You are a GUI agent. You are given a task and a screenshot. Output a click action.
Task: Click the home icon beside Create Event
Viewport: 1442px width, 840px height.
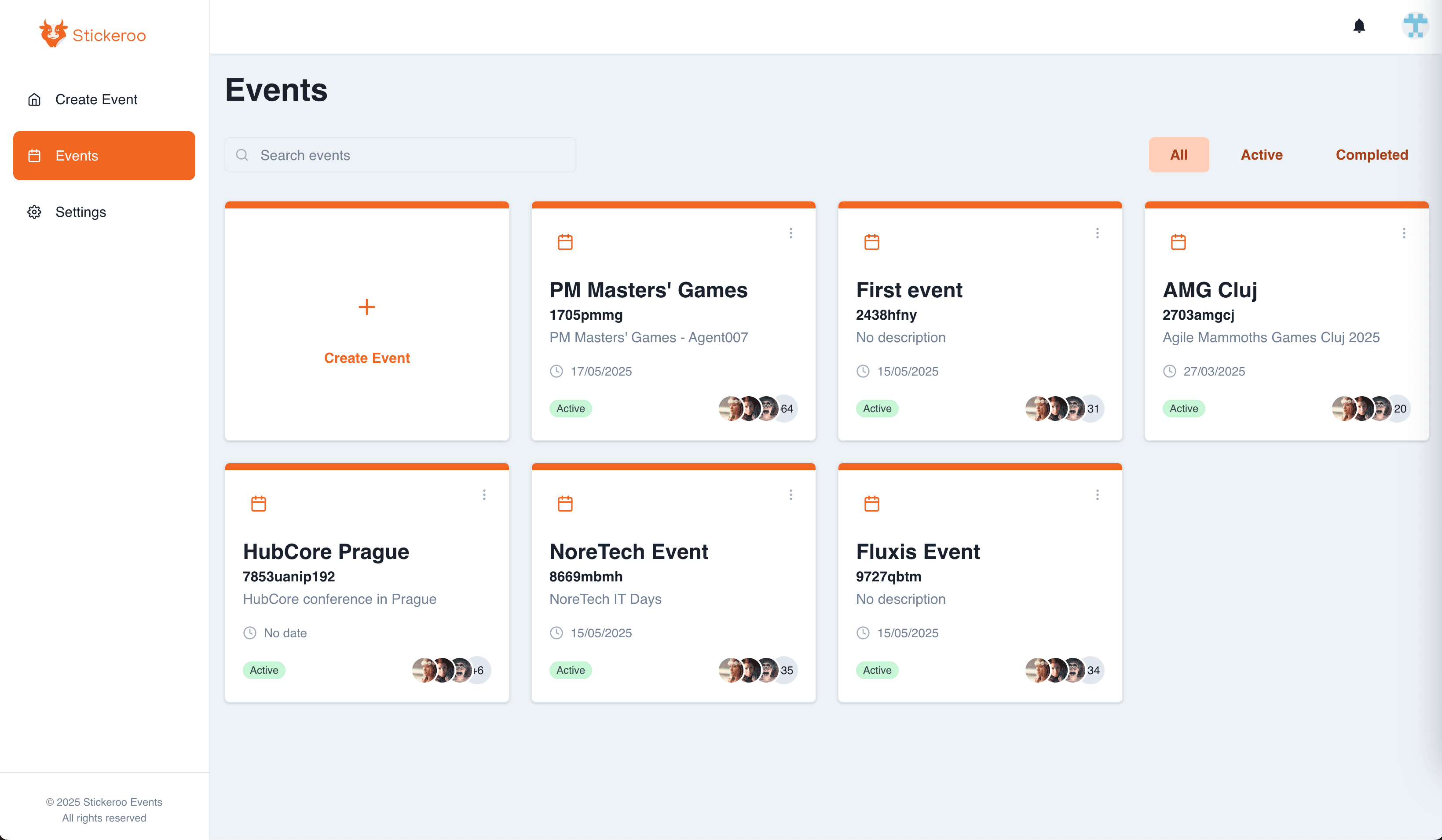coord(34,99)
